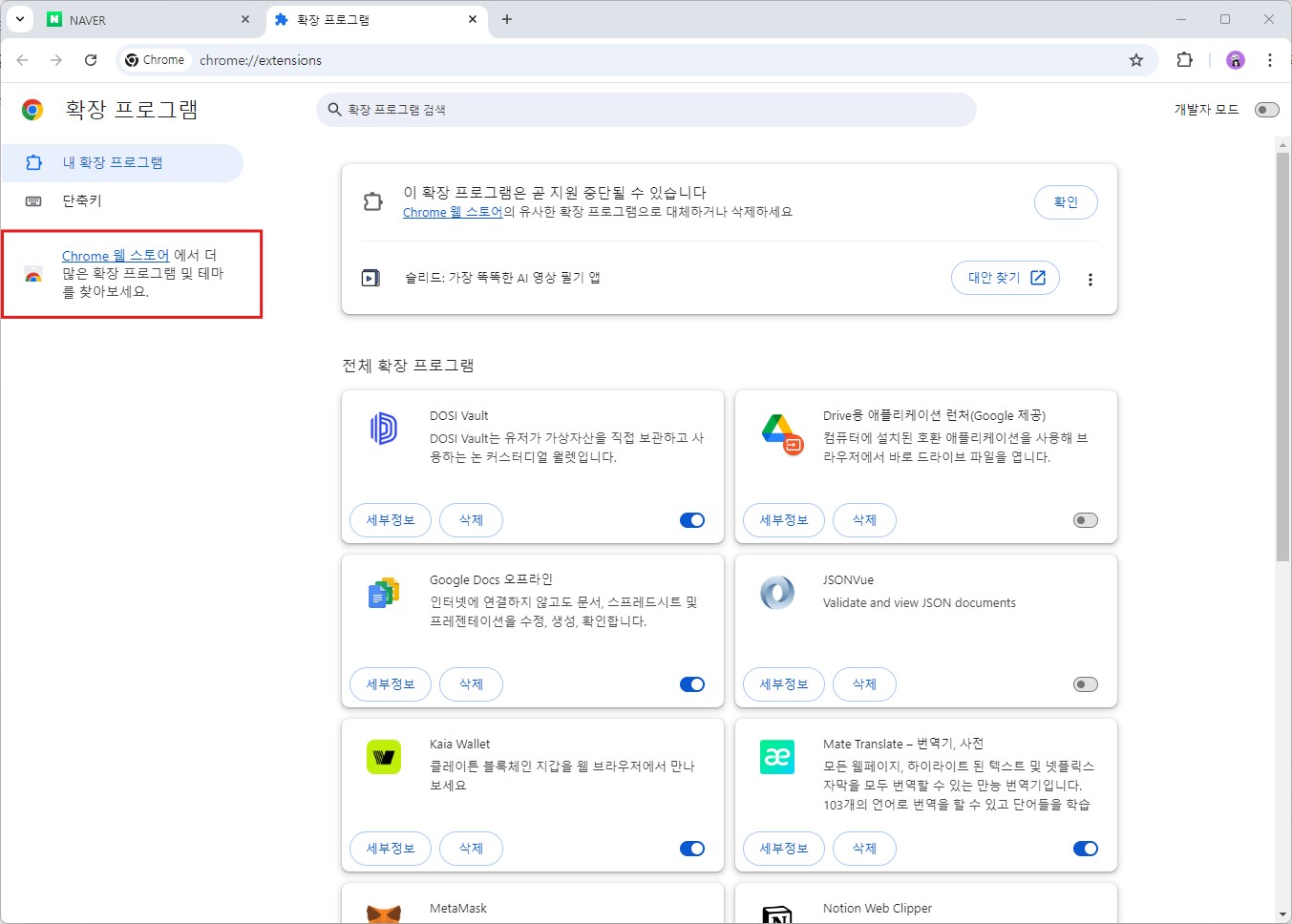This screenshot has height=924, width=1292.
Task: Open 세부정보 for Kaia Wallet
Action: 391,849
